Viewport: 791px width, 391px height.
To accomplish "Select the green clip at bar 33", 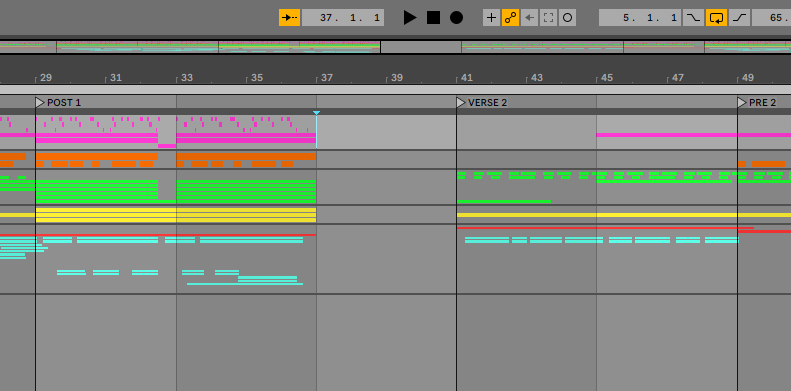I will coord(246,188).
